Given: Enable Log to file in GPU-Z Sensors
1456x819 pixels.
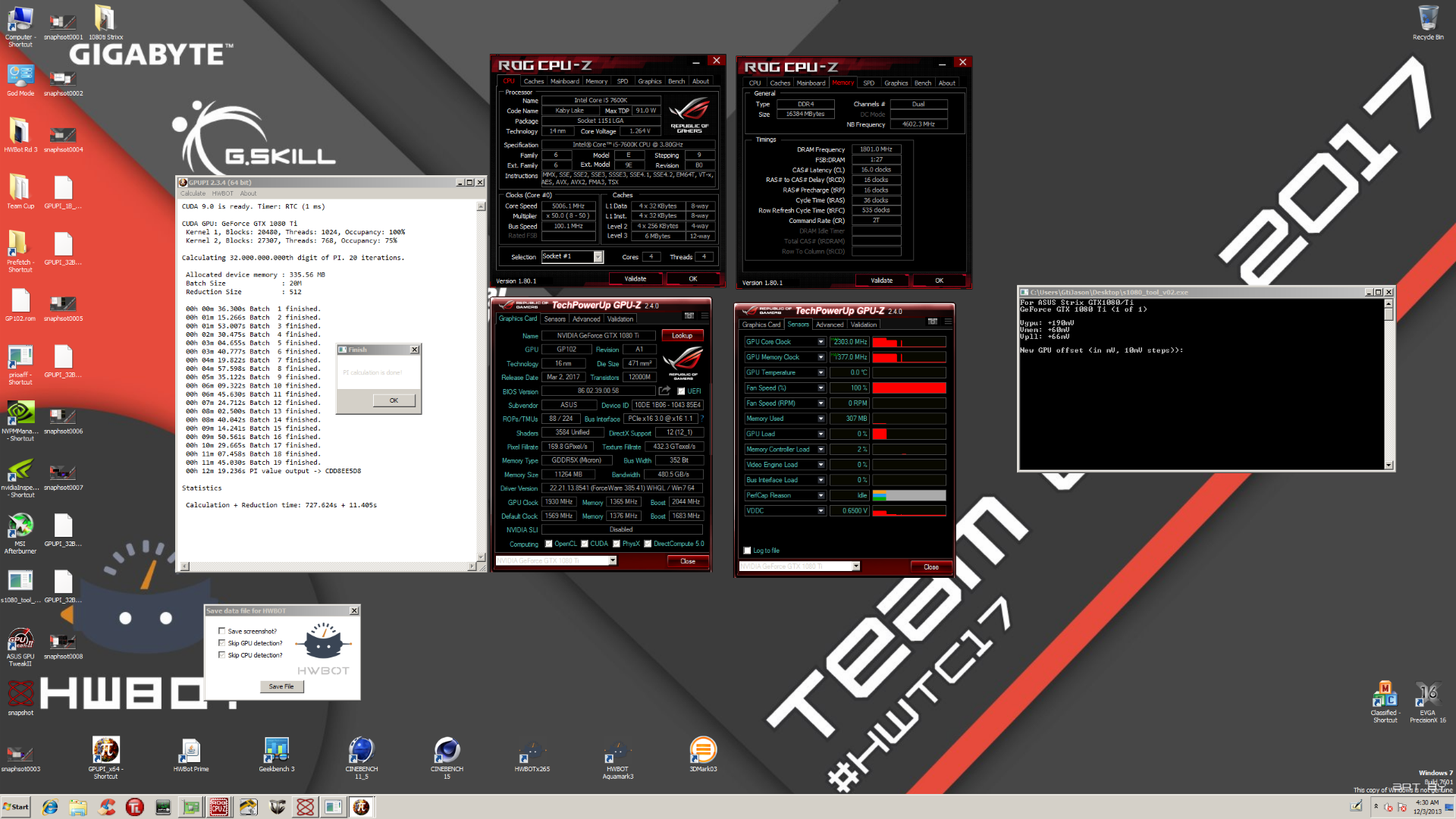Looking at the screenshot, I should pos(747,551).
